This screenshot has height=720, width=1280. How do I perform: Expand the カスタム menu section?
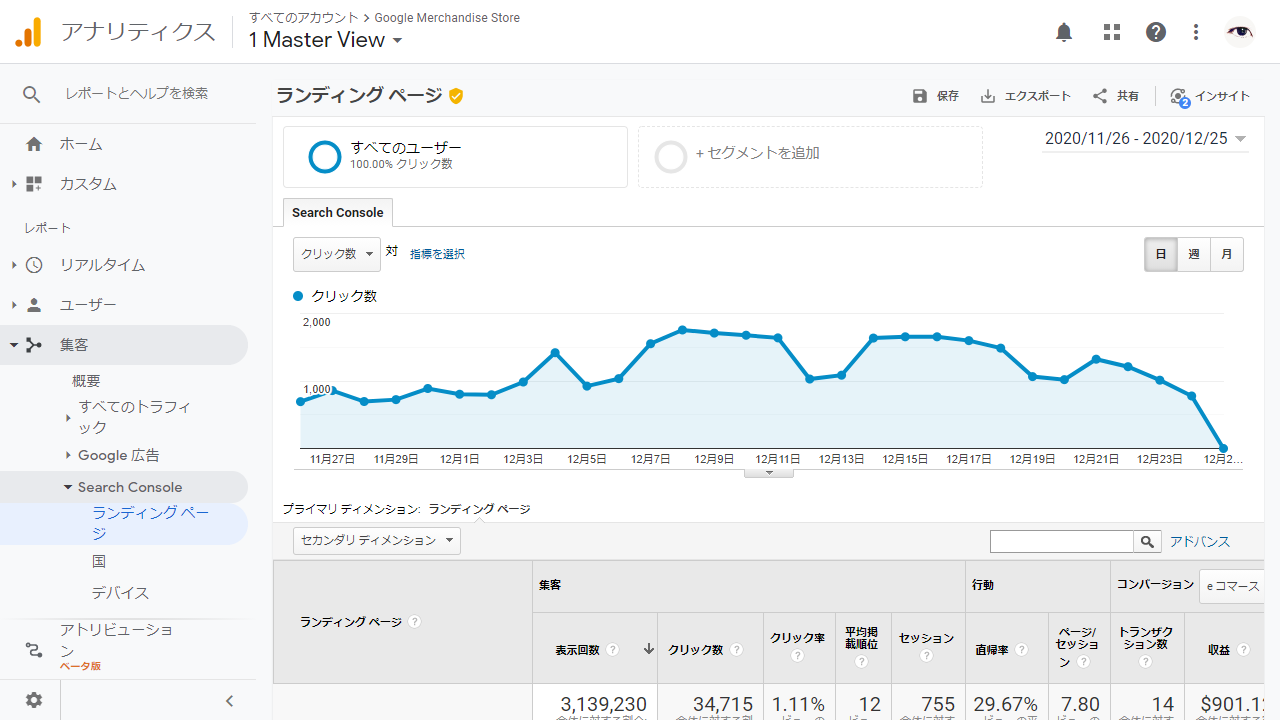14,184
